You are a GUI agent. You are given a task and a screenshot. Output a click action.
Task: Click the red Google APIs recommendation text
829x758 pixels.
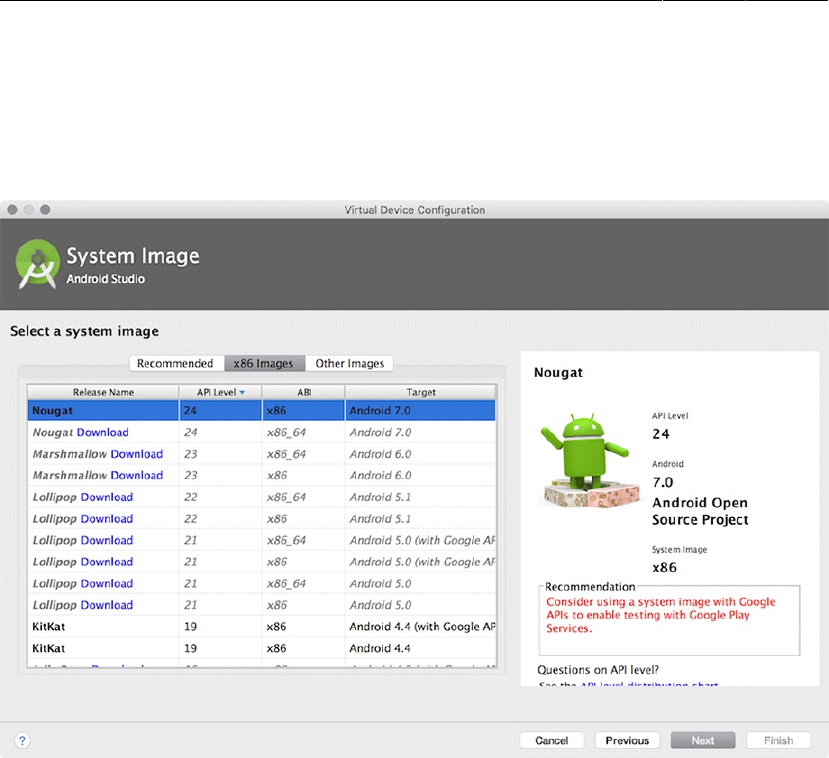tap(660, 615)
